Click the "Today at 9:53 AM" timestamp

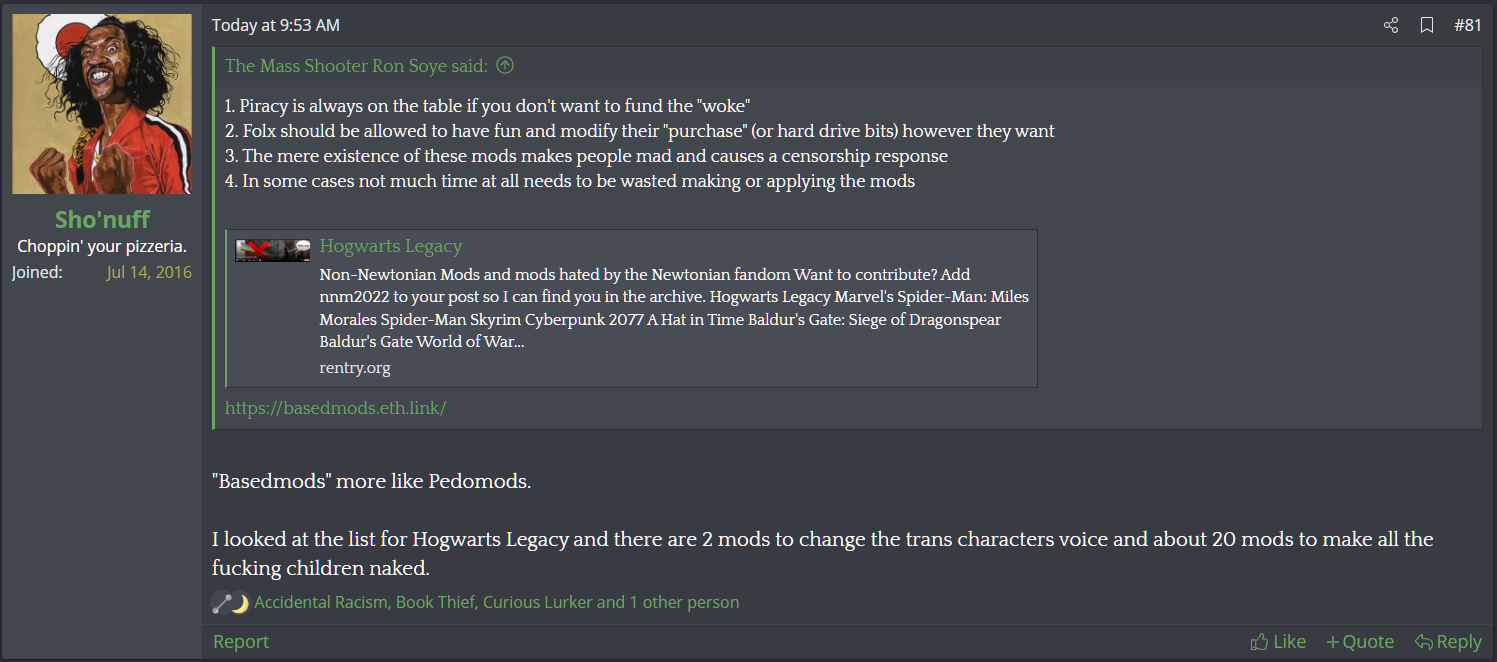tap(276, 25)
